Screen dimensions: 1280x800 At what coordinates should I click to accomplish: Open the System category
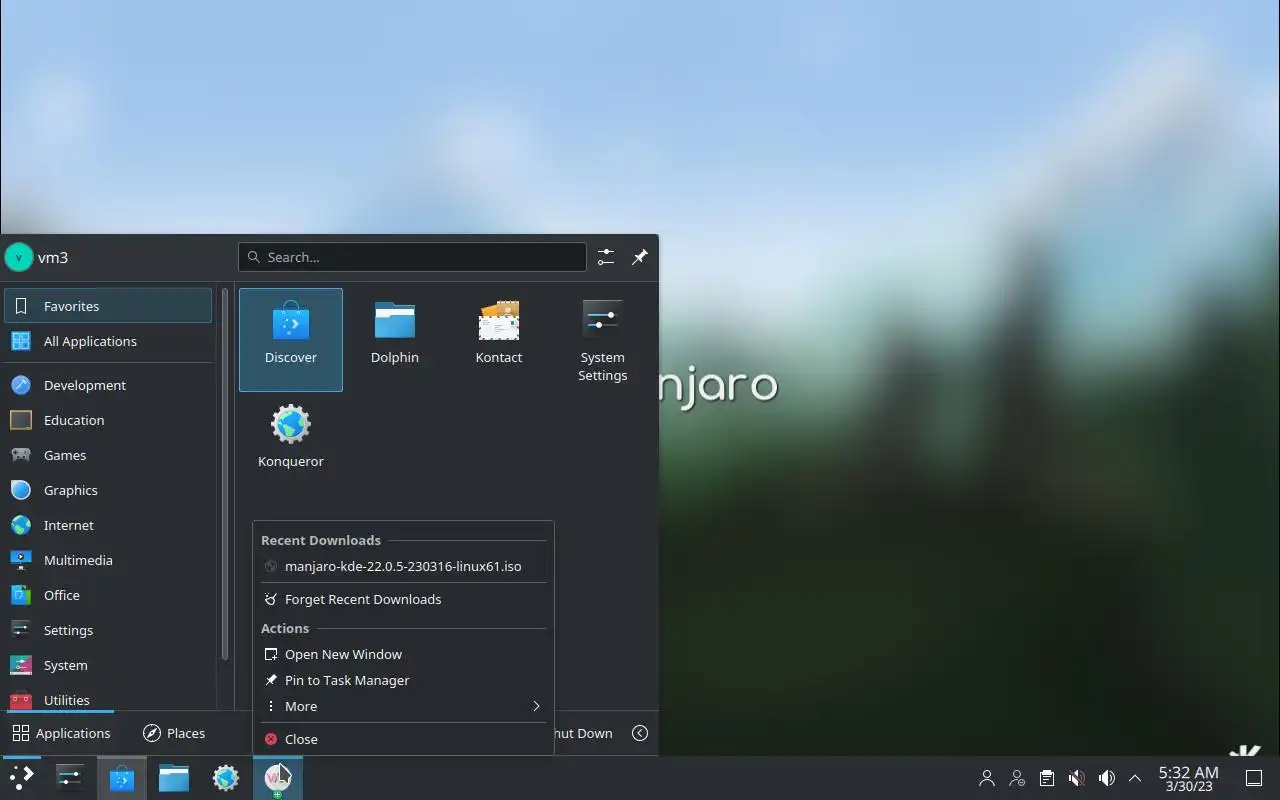coord(108,665)
